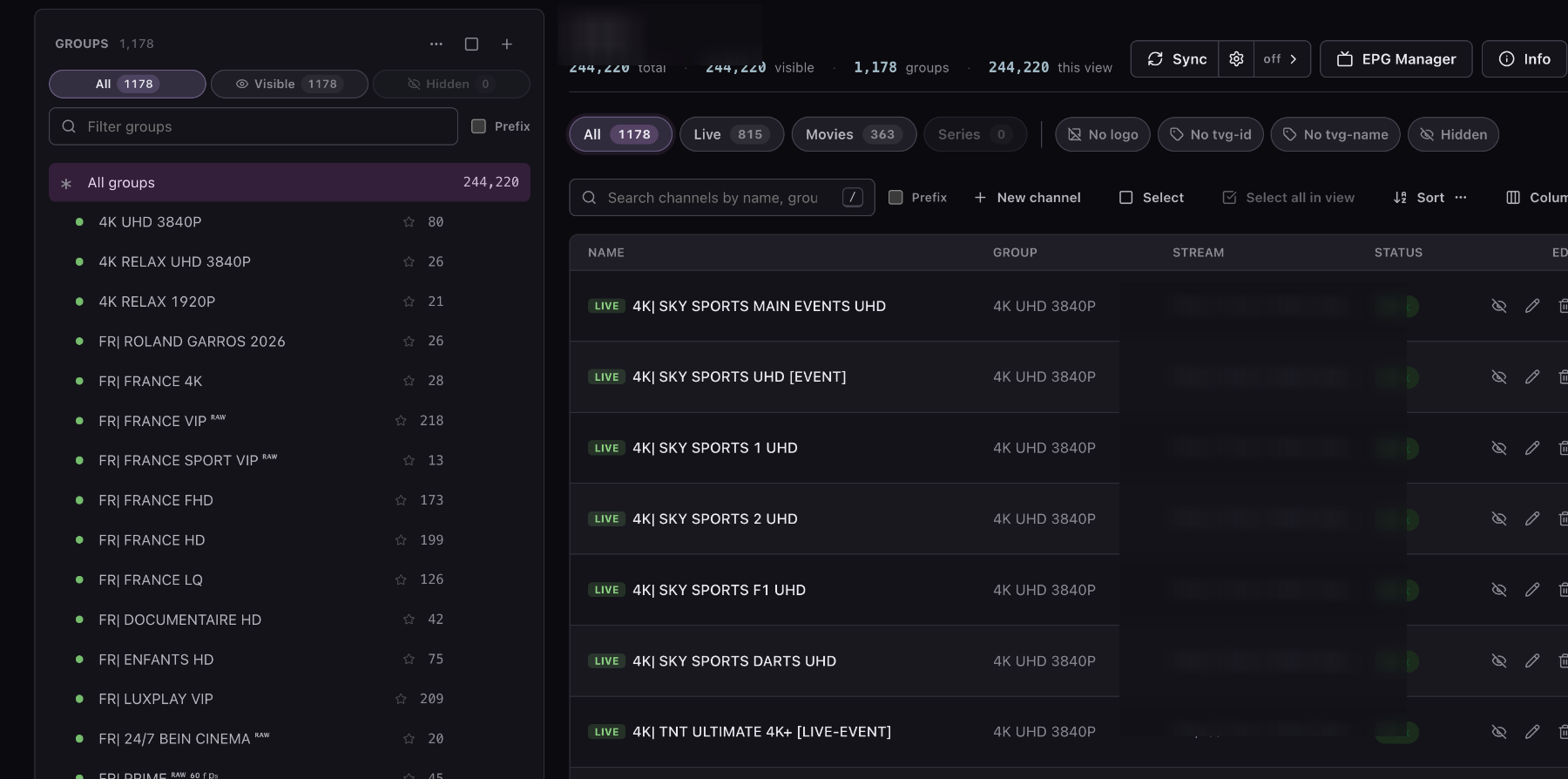The height and width of the screenshot is (779, 1568).
Task: Star the FR| DOCUMENTAIRE HD group
Action: point(409,620)
